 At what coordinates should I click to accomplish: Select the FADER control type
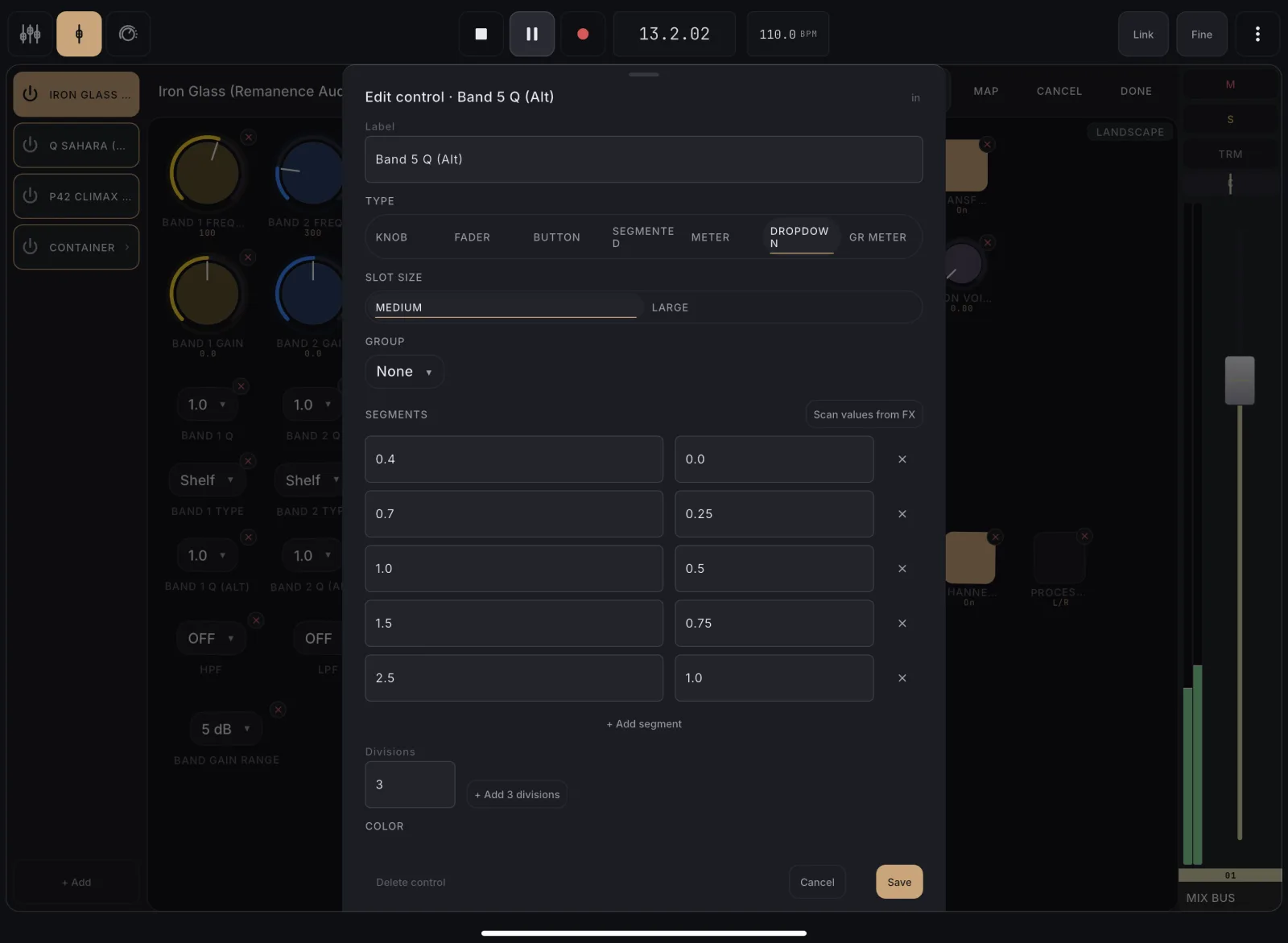click(x=473, y=237)
